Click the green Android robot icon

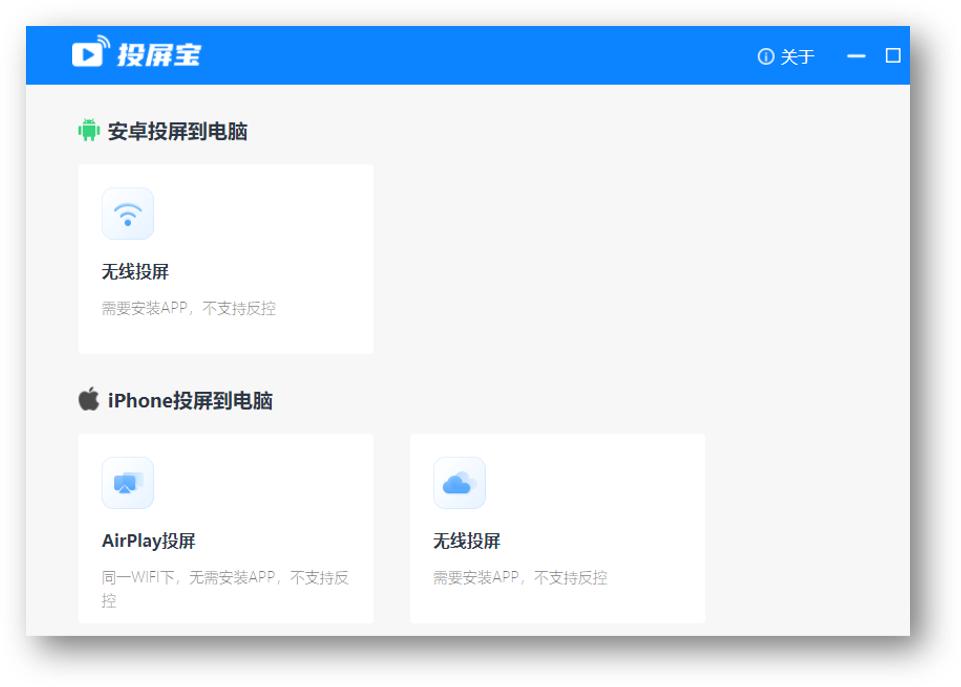[89, 128]
